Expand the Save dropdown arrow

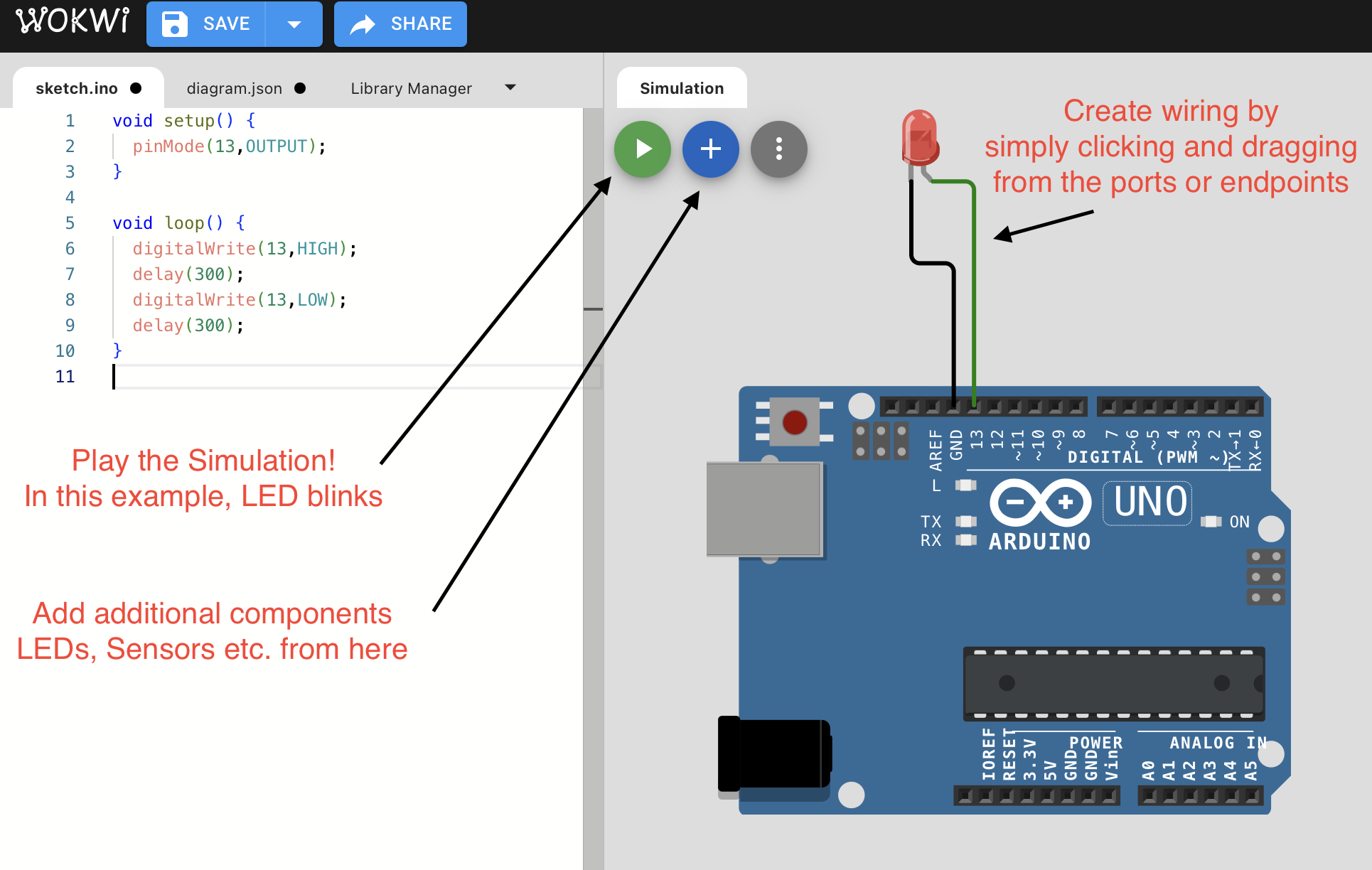coord(294,24)
